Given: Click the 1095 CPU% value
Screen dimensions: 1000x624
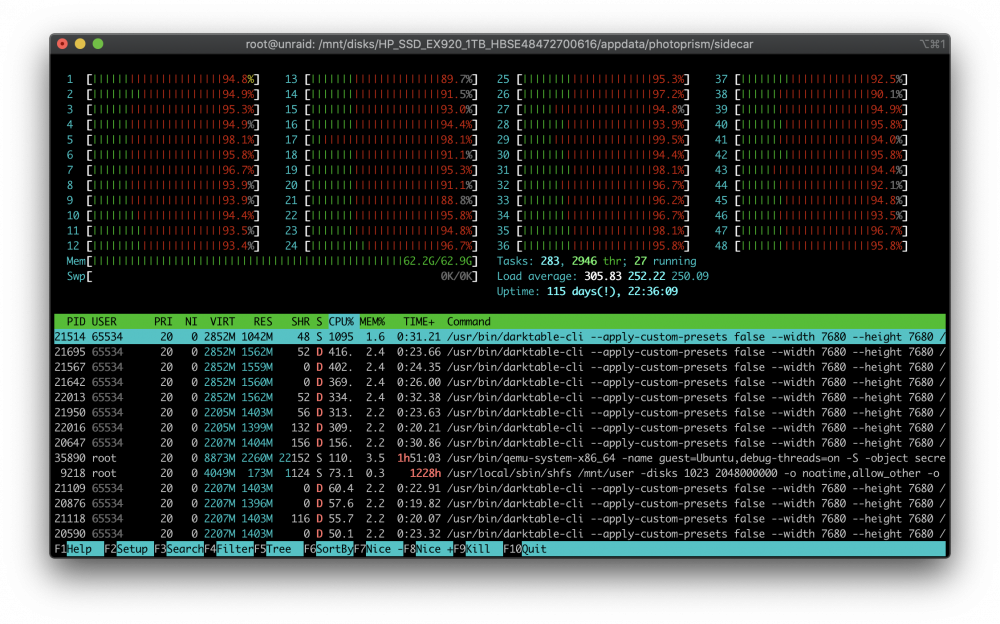Looking at the screenshot, I should coord(341,337).
